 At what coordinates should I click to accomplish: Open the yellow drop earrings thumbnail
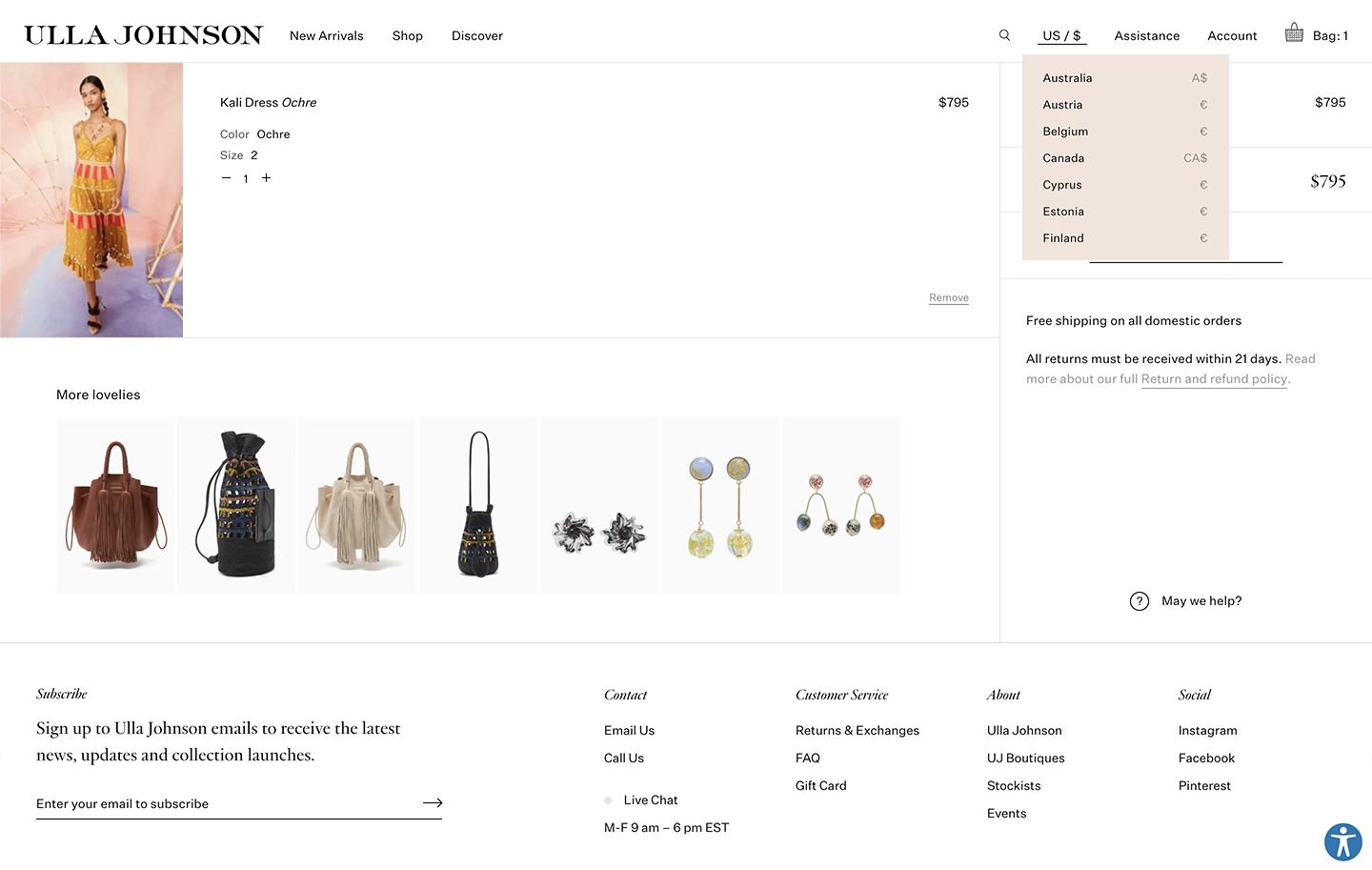[x=719, y=504]
